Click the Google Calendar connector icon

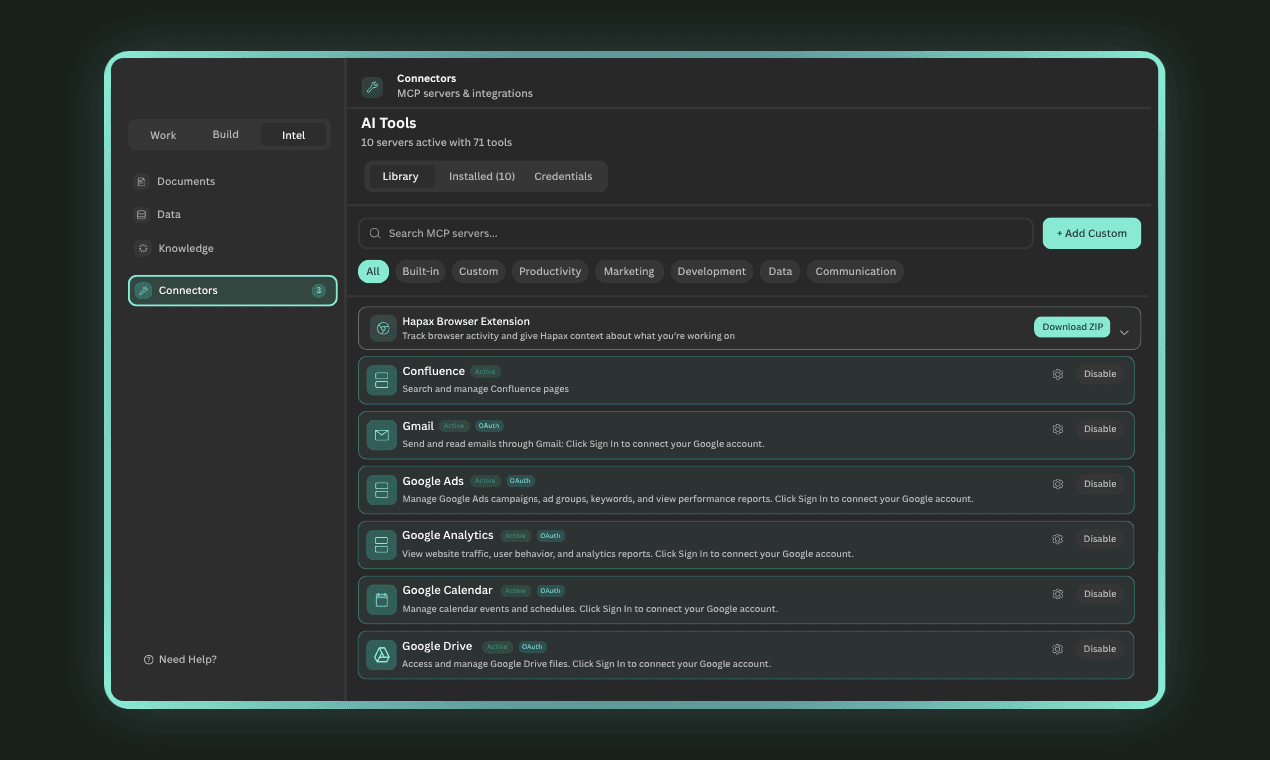click(381, 599)
